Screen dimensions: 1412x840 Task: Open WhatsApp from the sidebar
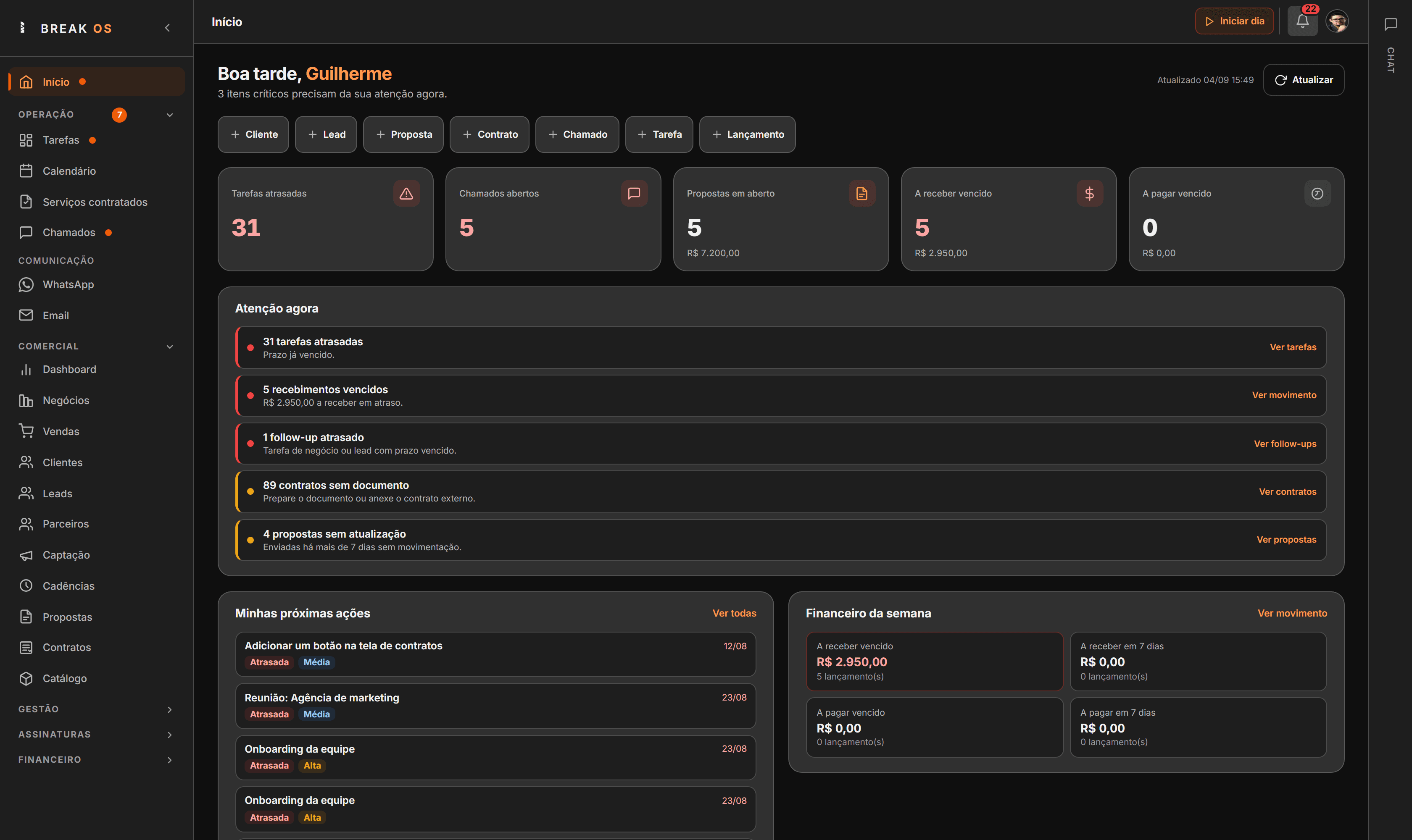click(x=96, y=284)
